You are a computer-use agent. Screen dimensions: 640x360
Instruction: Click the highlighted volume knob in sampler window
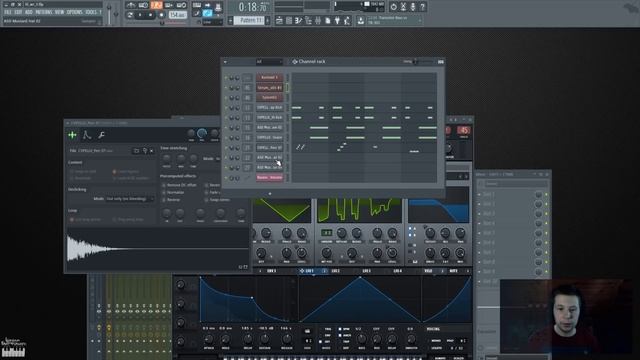click(x=202, y=133)
